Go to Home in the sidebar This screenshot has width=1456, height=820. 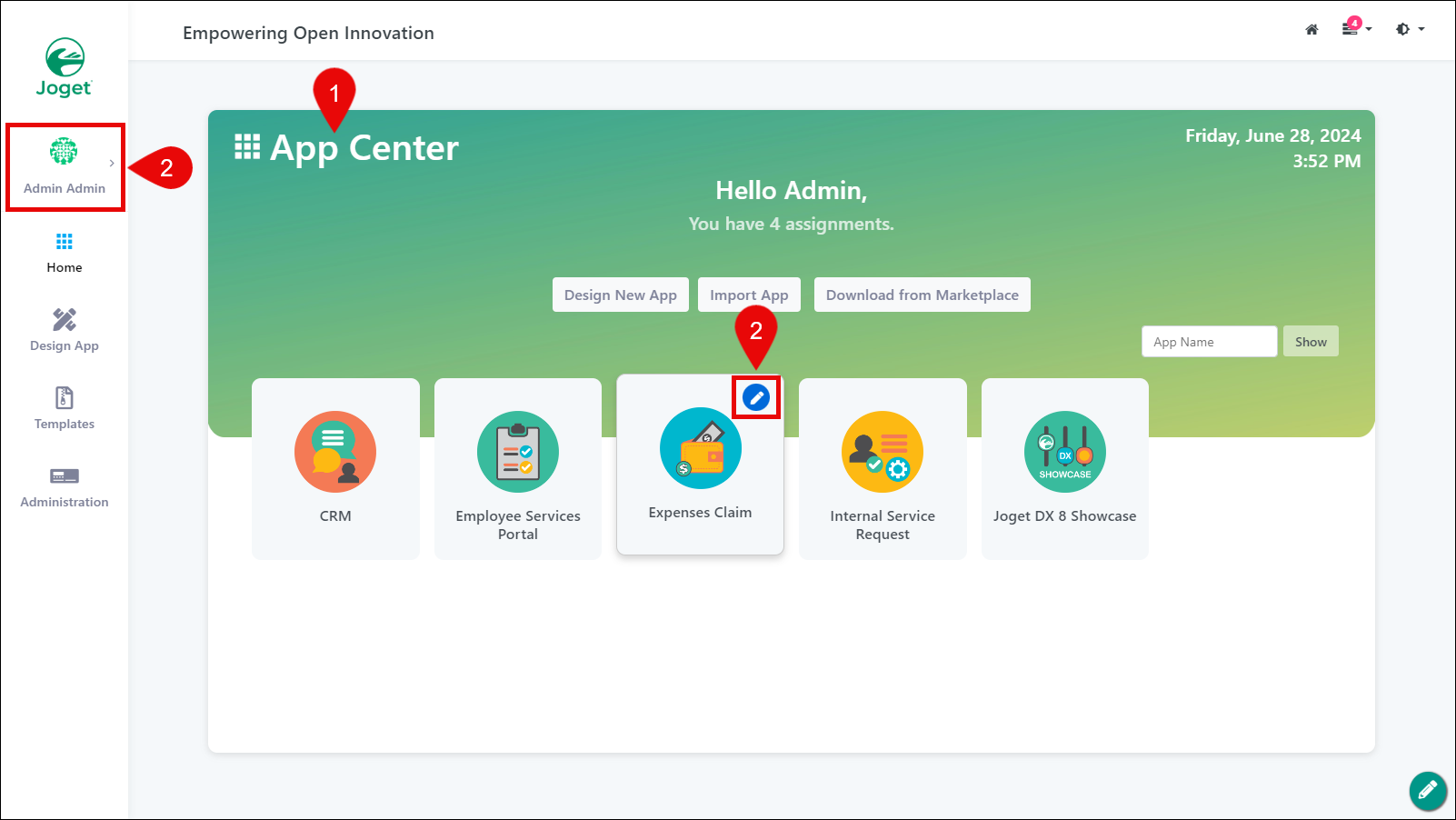[x=65, y=253]
